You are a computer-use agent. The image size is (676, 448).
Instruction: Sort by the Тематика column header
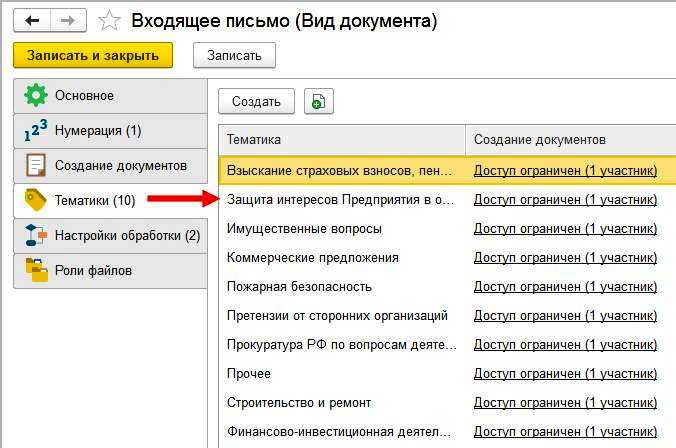(x=342, y=140)
